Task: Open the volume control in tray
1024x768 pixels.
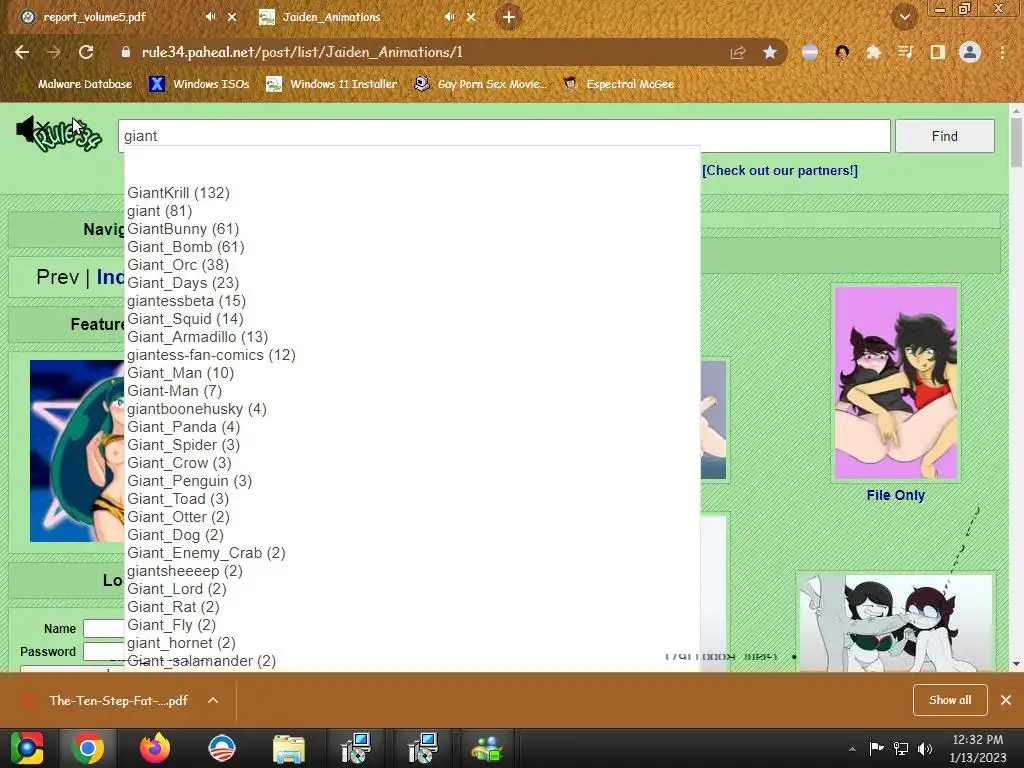Action: 924,748
